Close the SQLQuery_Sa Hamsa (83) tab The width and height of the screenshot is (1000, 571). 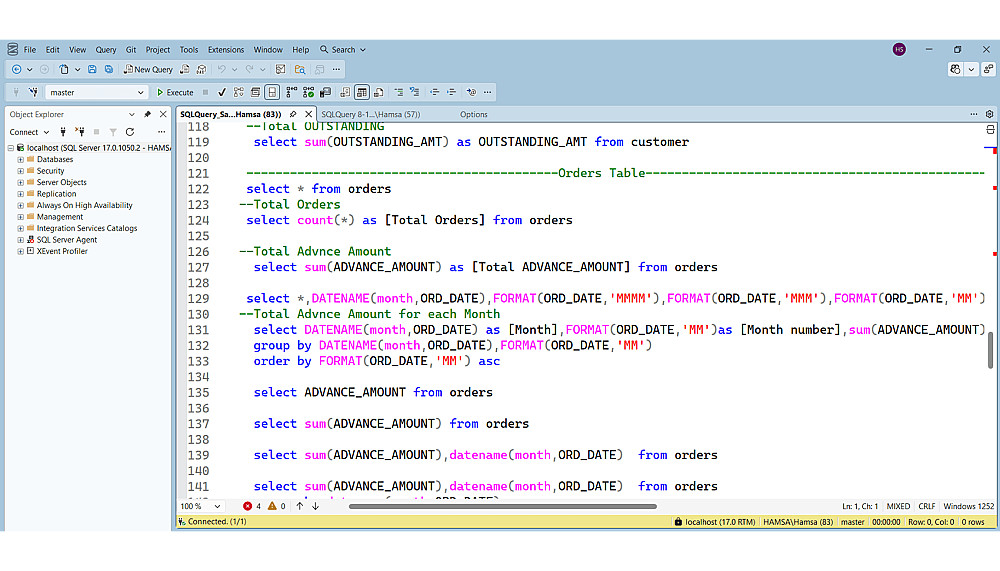pos(309,114)
